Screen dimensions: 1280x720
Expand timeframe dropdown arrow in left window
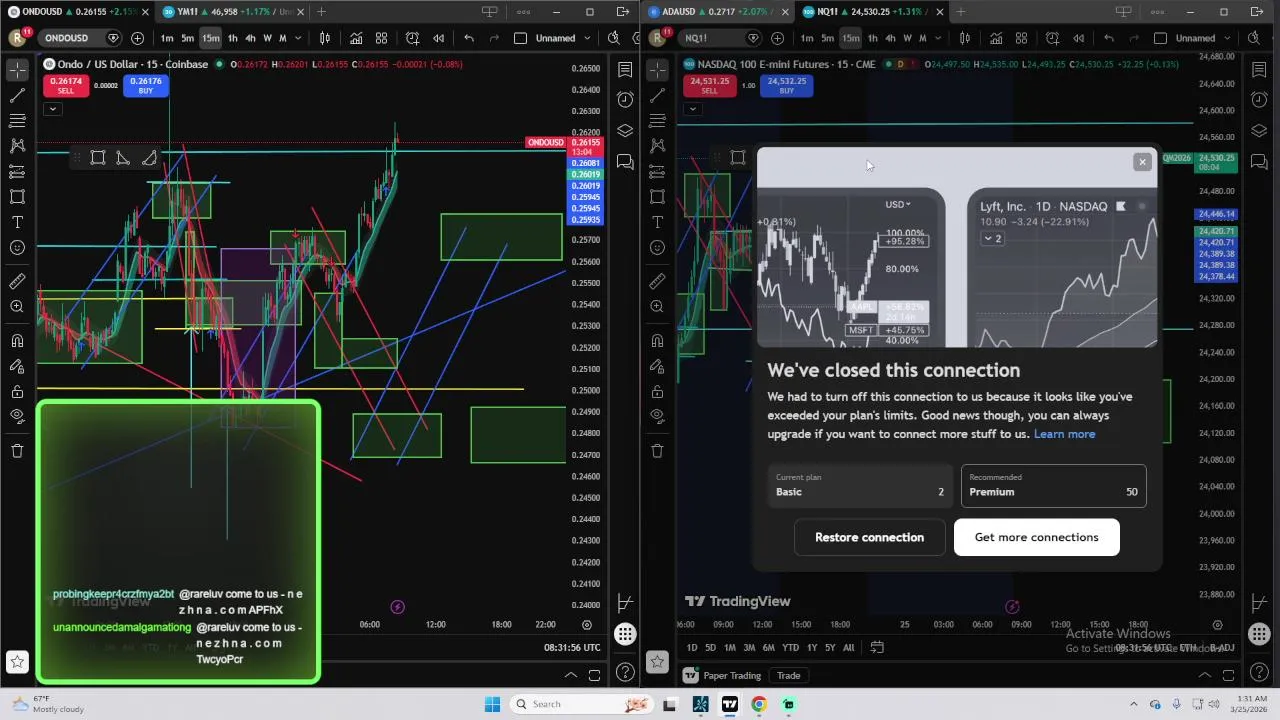[x=298, y=38]
